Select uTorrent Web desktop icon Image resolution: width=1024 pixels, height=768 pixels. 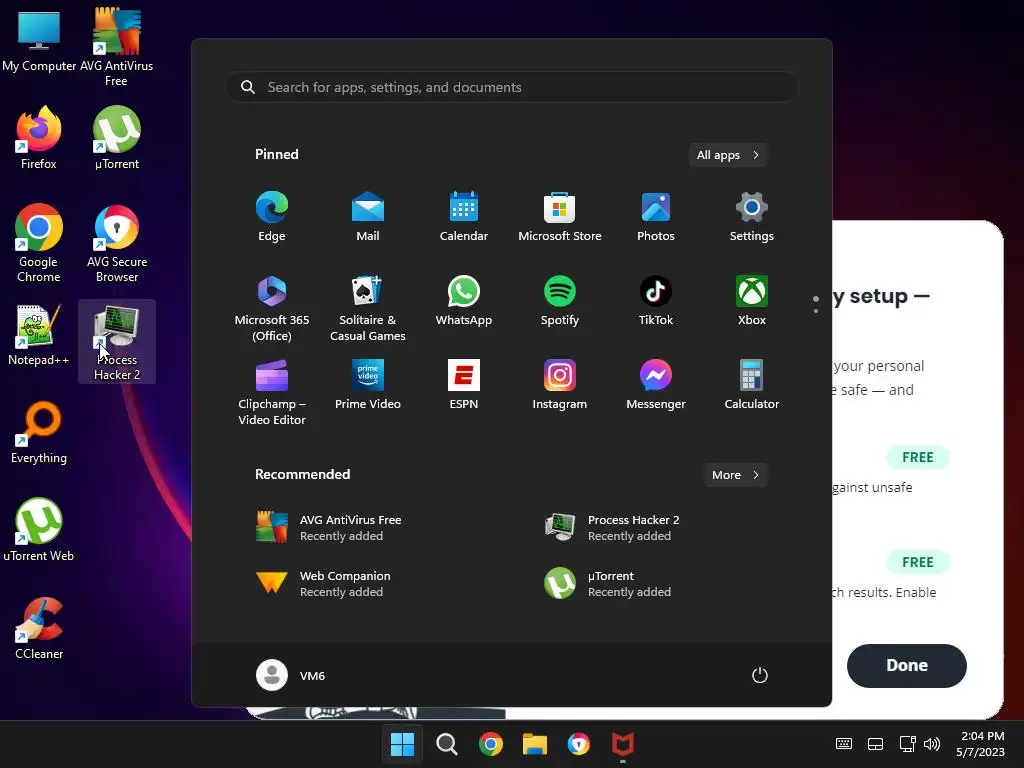[x=39, y=530]
